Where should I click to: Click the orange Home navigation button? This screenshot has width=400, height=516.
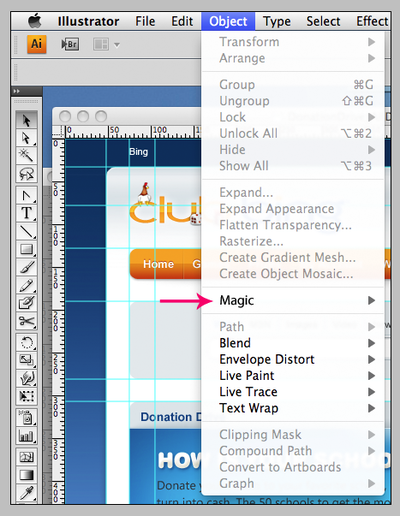pos(158,264)
